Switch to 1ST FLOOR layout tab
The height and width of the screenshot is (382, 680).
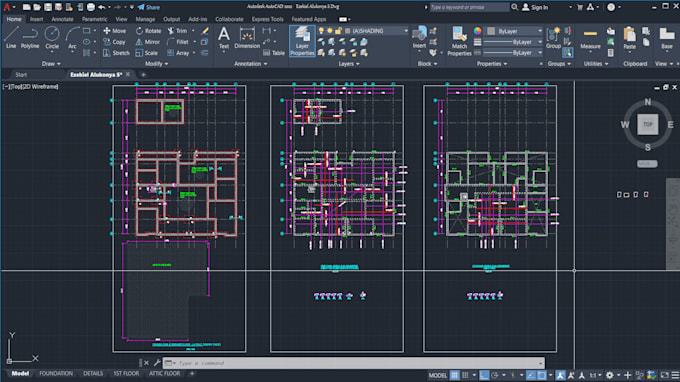click(126, 373)
